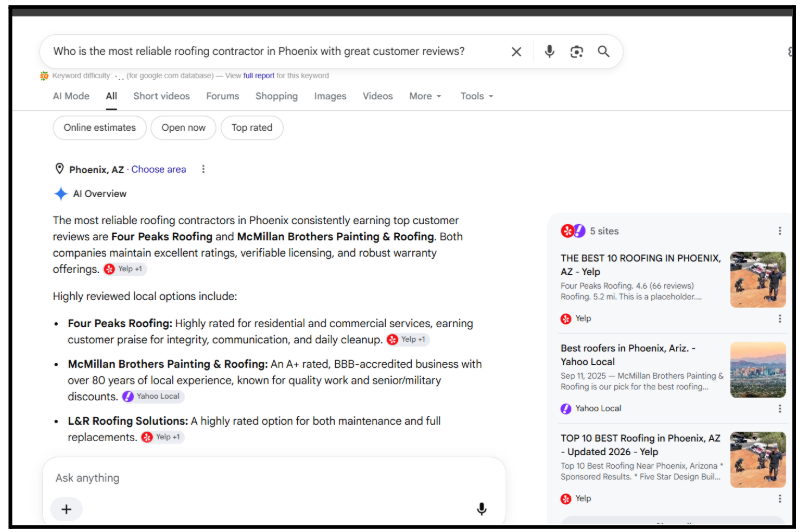
Task: Open options for the Yahoo Local result
Action: pyautogui.click(x=779, y=409)
